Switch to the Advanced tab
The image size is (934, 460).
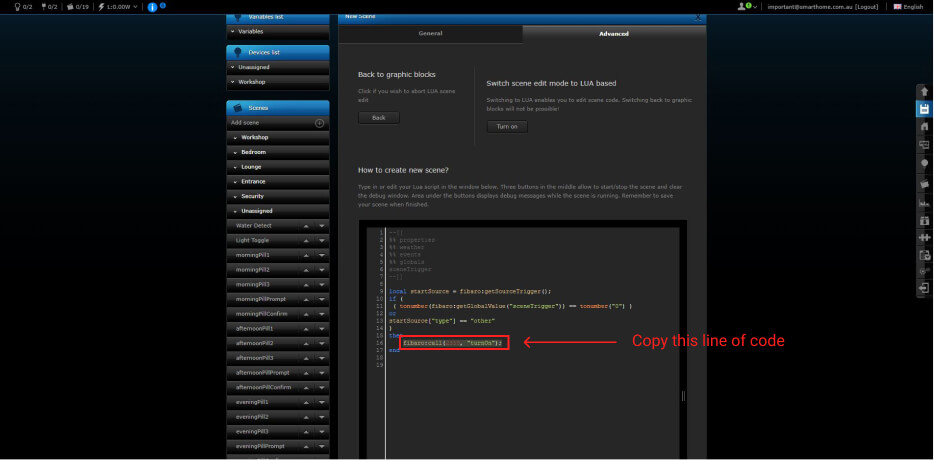[614, 34]
